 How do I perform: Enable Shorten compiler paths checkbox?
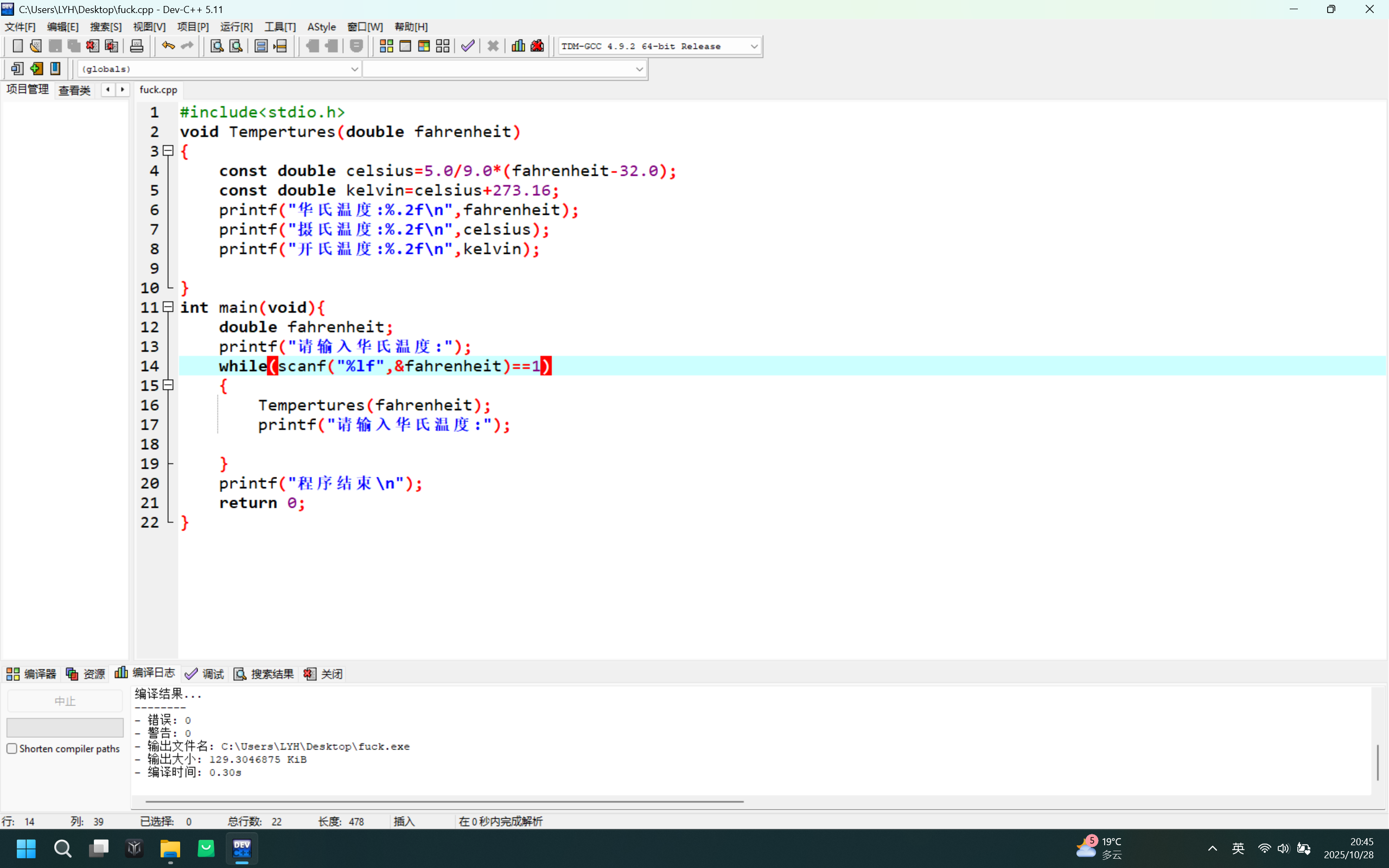click(x=12, y=749)
